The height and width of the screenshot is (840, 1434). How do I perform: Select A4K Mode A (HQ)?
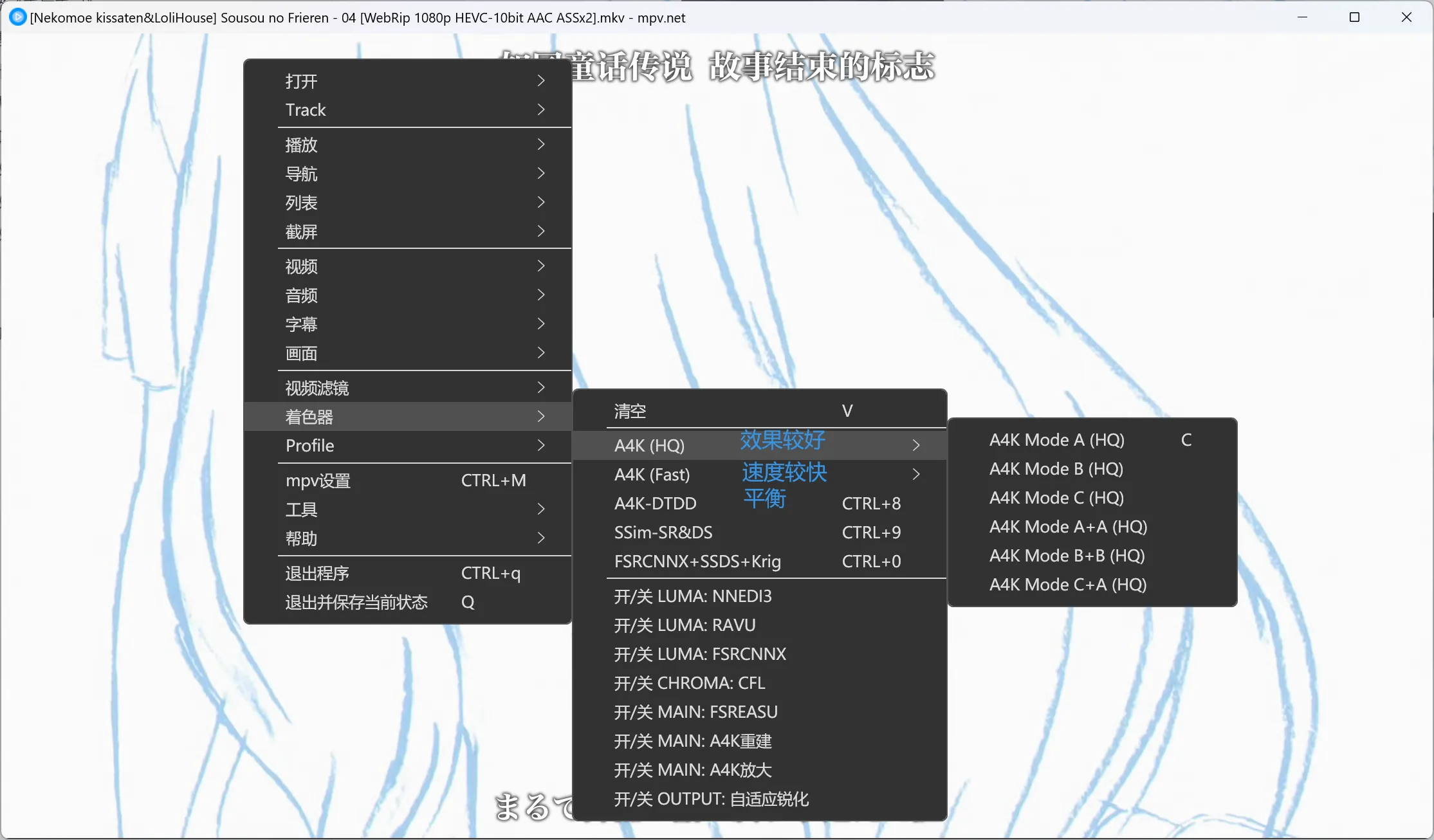click(1057, 440)
